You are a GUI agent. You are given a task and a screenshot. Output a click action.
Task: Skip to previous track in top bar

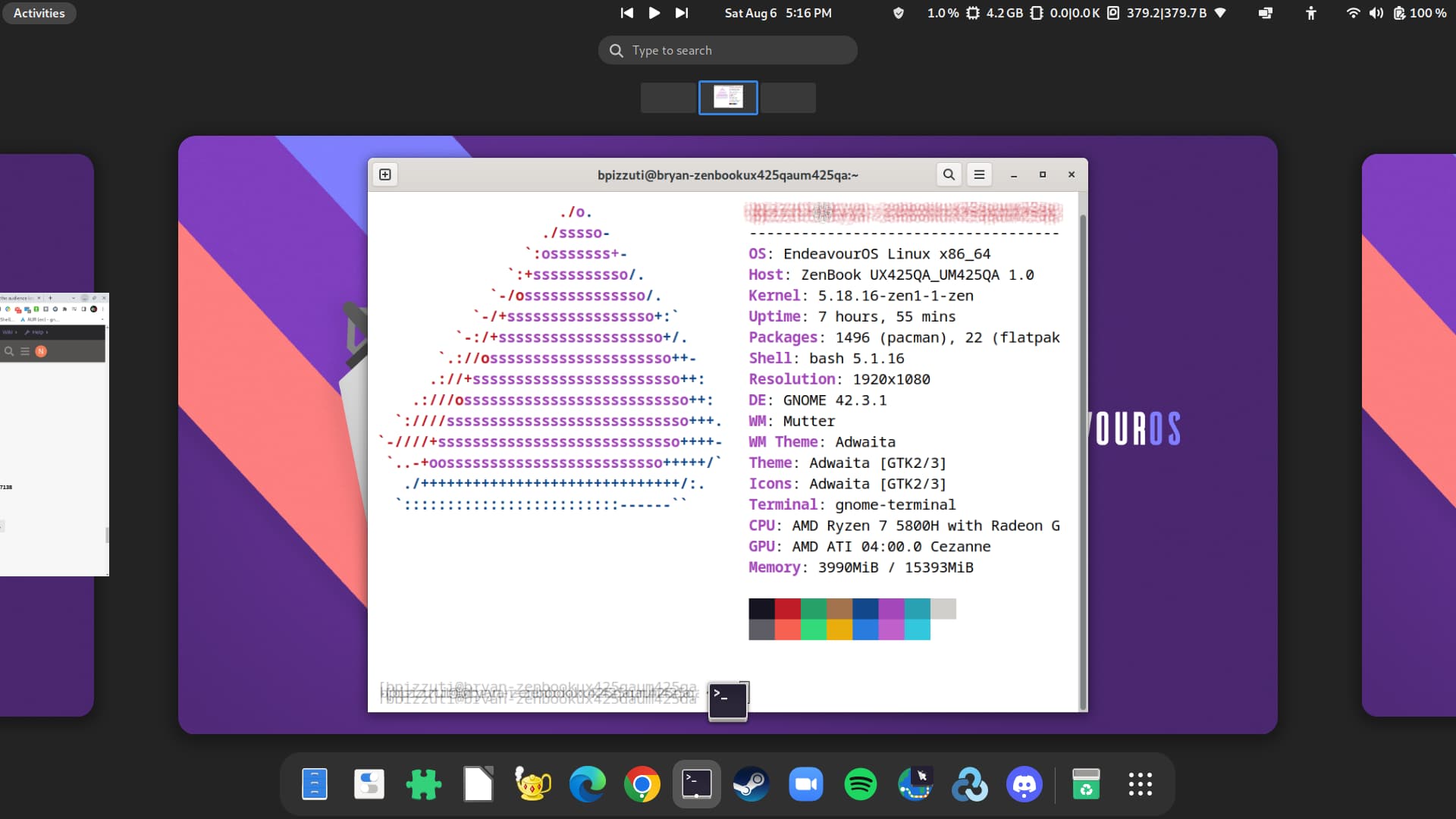(626, 13)
